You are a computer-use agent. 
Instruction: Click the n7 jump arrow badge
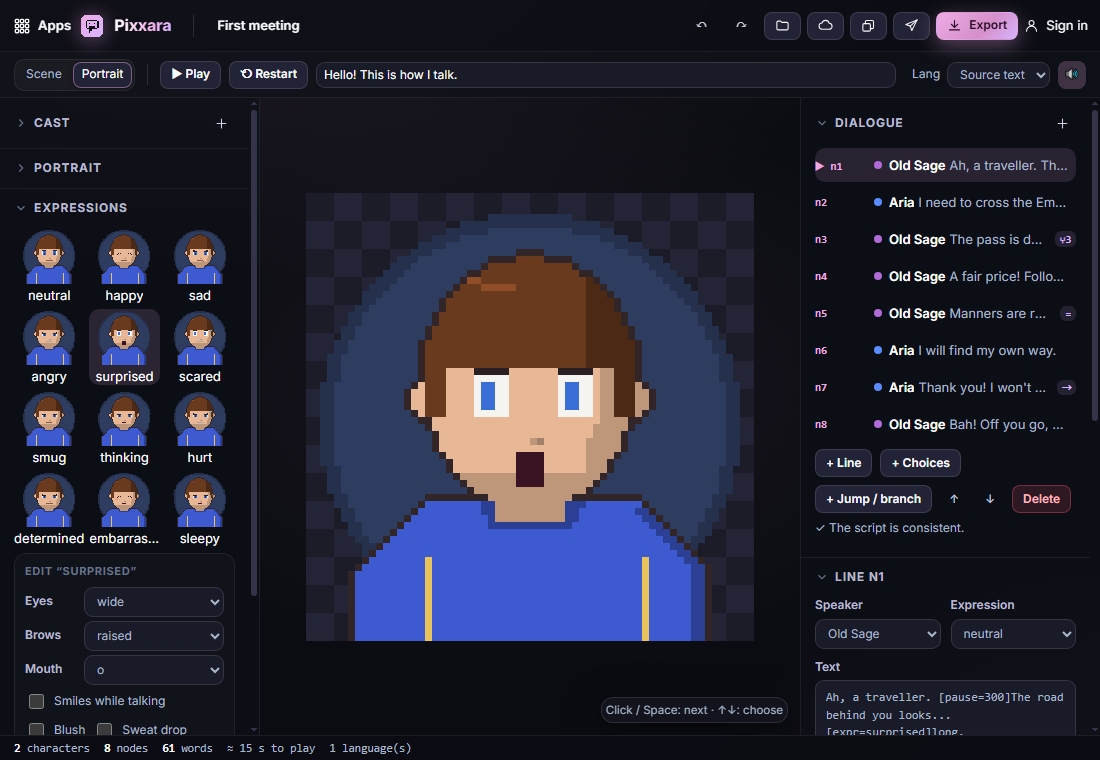point(1066,387)
